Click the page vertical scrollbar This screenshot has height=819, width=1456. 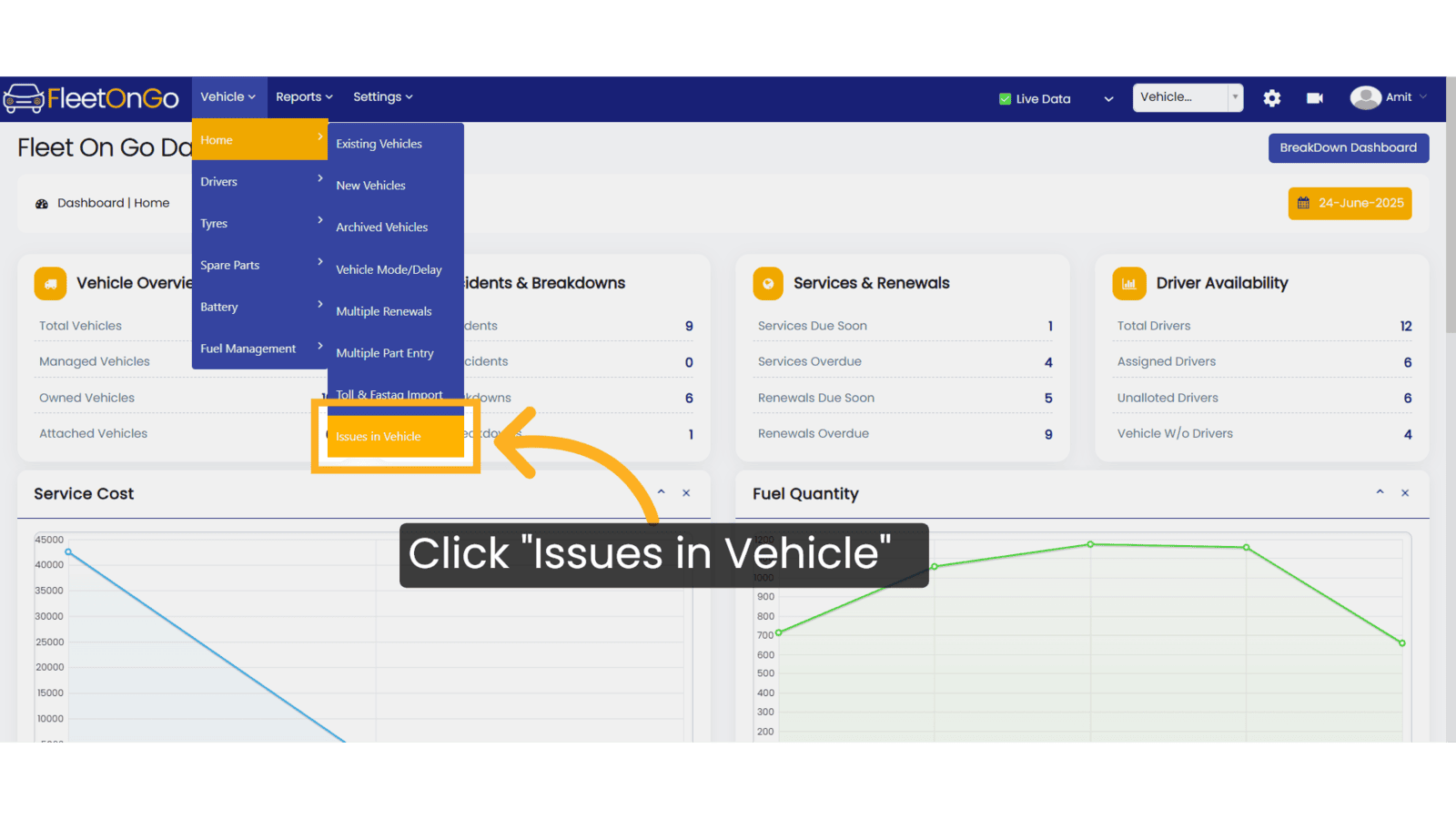point(1451,205)
